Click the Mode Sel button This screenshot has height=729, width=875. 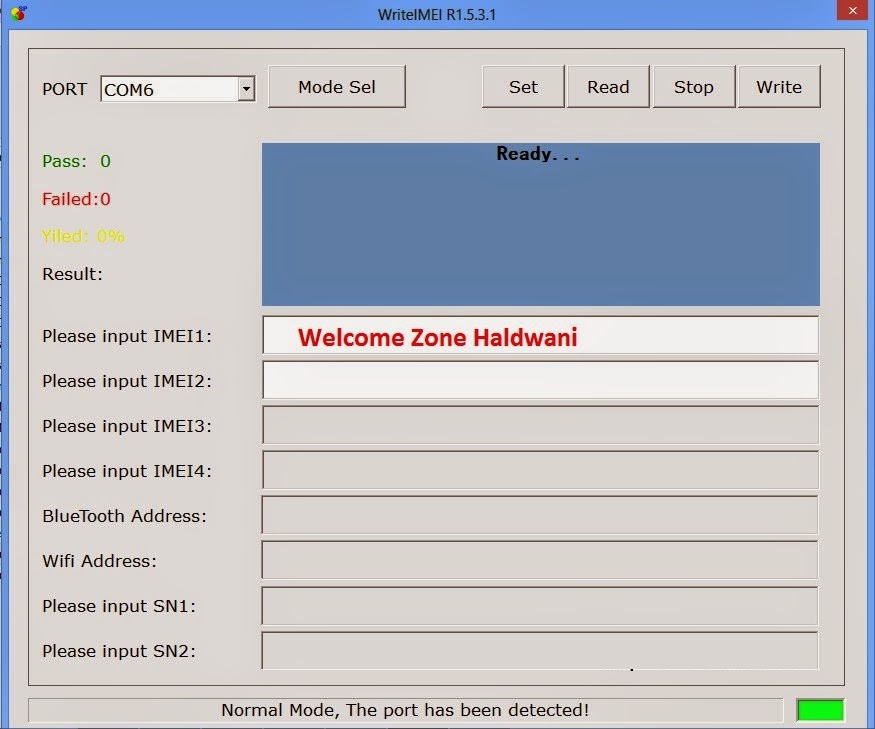[x=336, y=87]
